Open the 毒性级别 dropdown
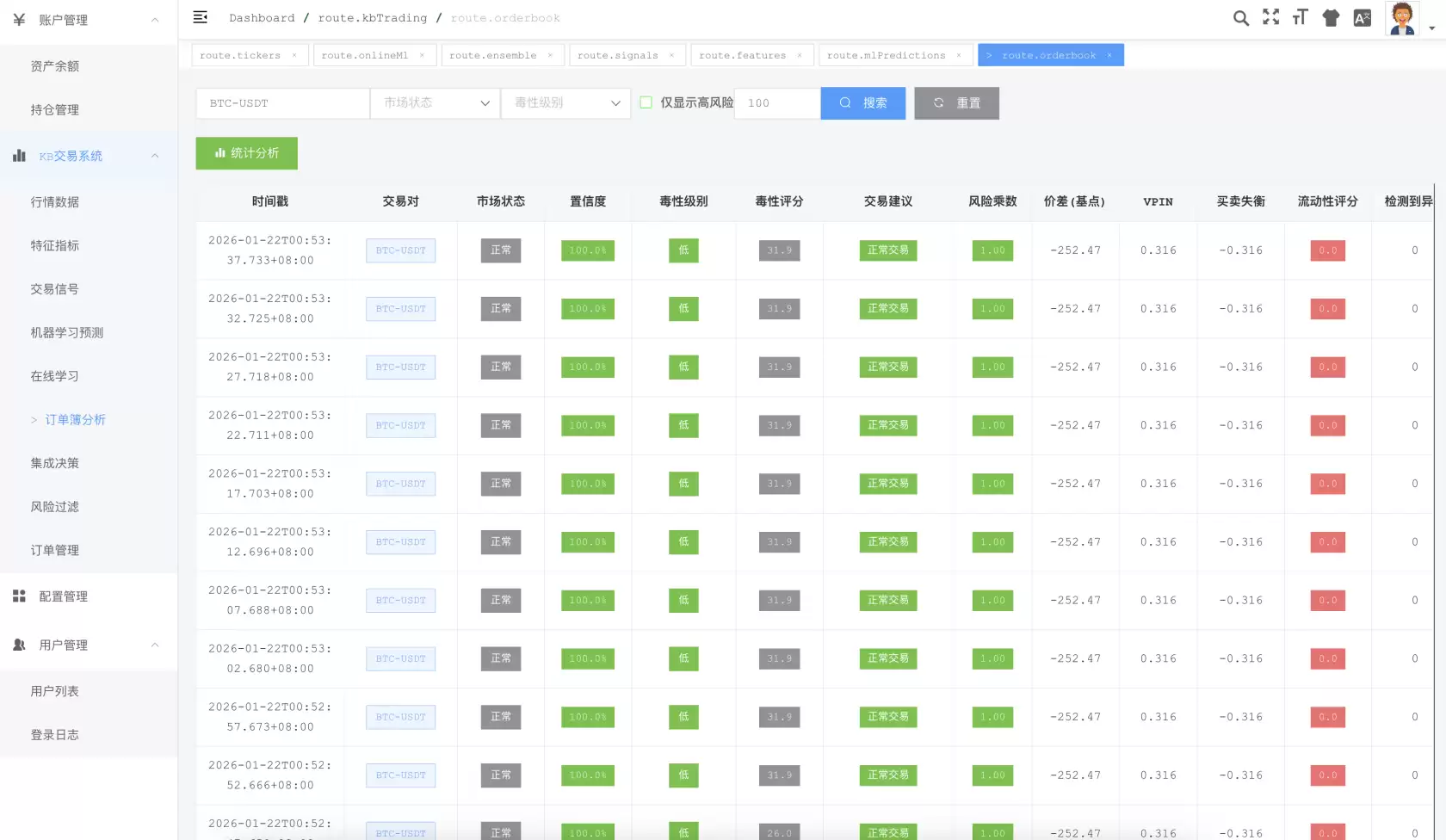1446x840 pixels. (x=565, y=103)
